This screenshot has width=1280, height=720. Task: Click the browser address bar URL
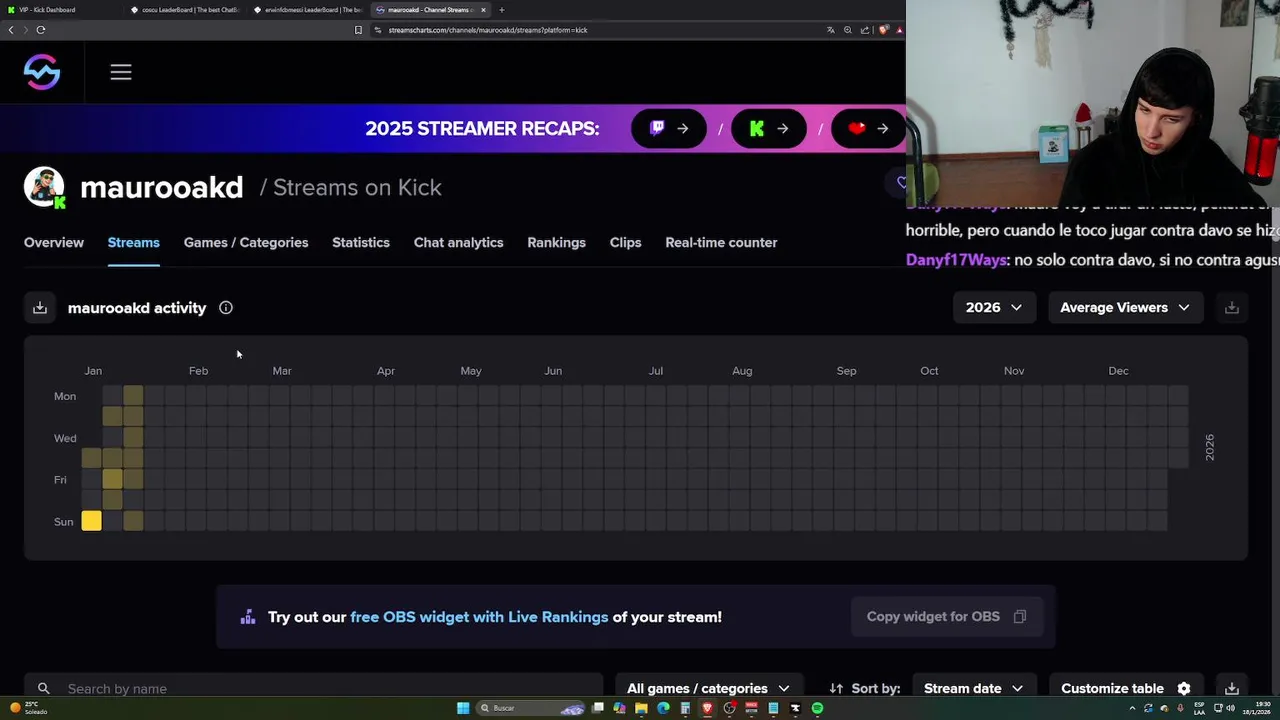coord(488,30)
